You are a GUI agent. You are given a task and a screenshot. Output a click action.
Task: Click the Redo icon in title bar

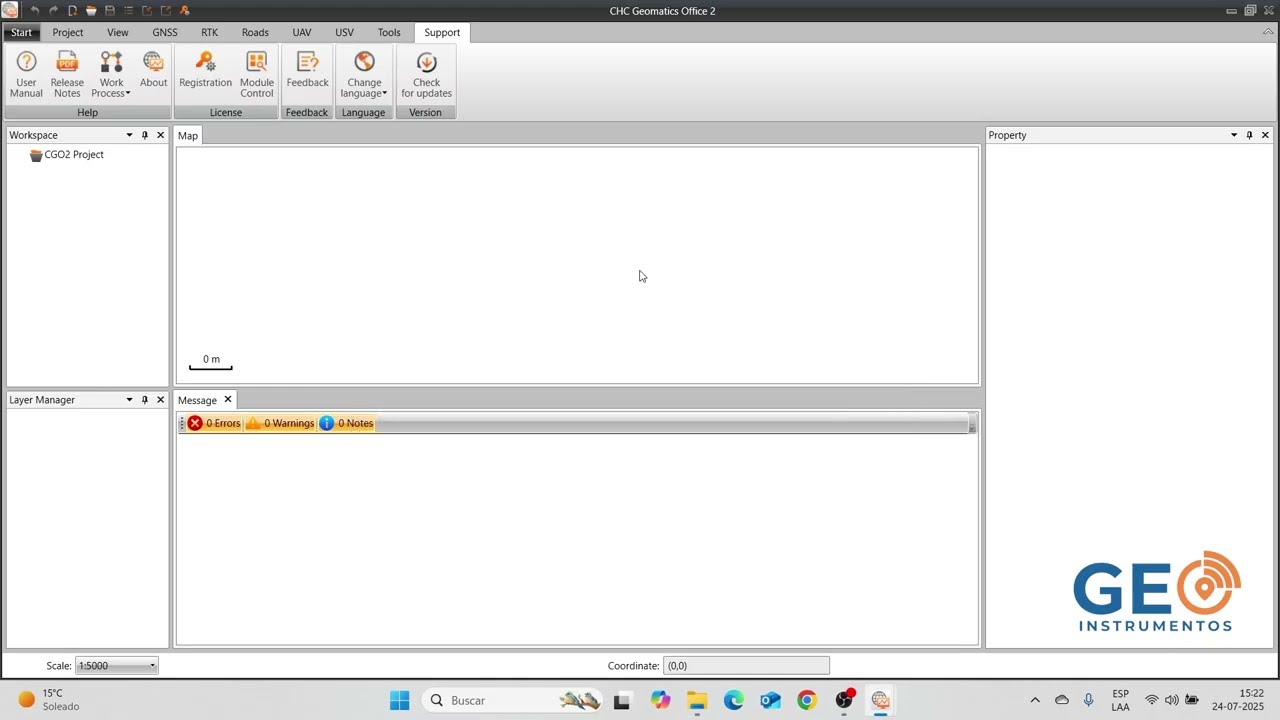click(x=54, y=10)
